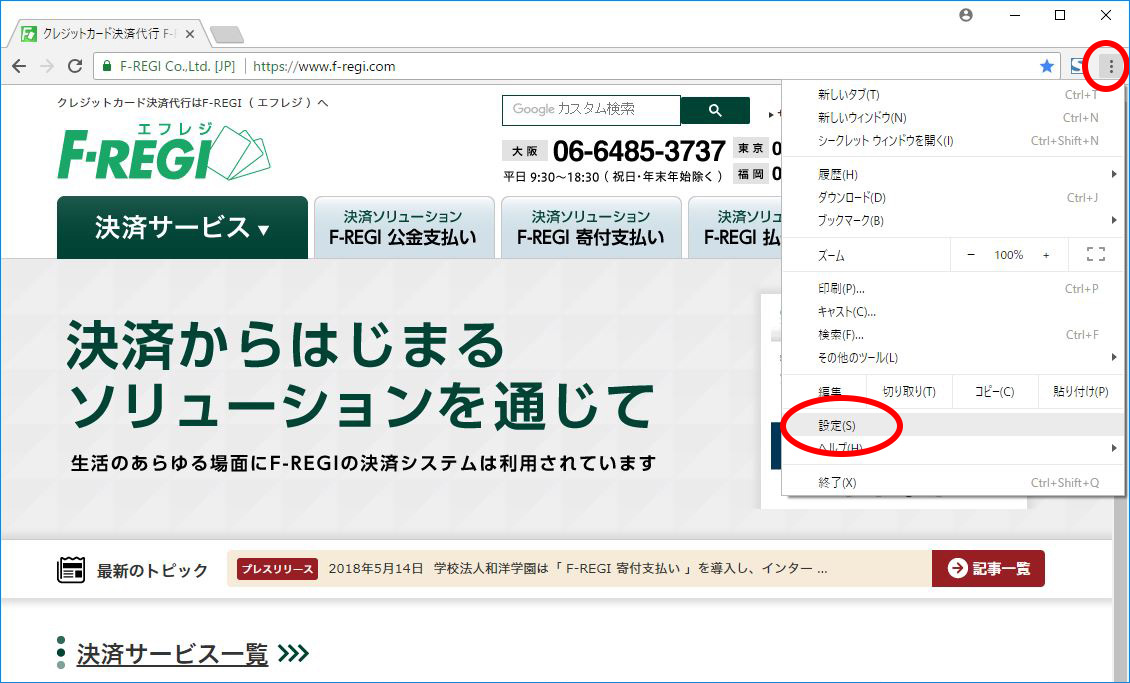The height and width of the screenshot is (683, 1130).
Task: Decrease zoom with the minus button
Action: click(971, 255)
